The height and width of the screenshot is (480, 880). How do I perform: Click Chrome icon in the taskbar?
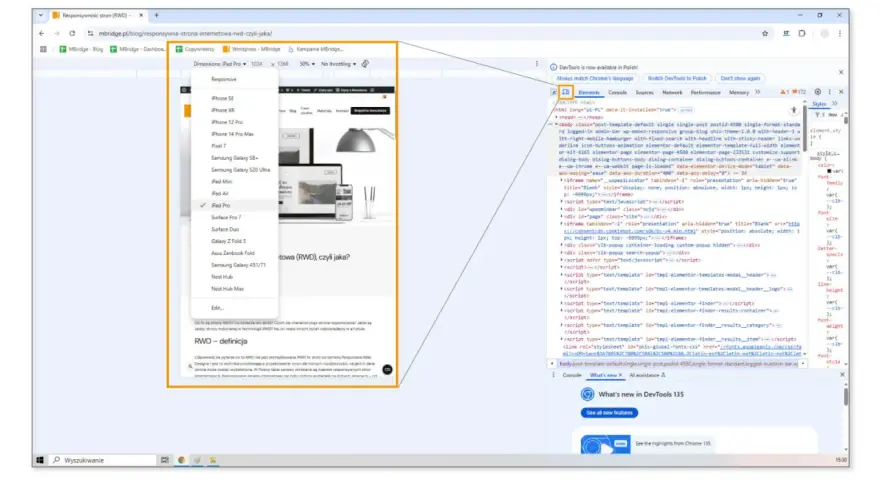pyautogui.click(x=181, y=460)
